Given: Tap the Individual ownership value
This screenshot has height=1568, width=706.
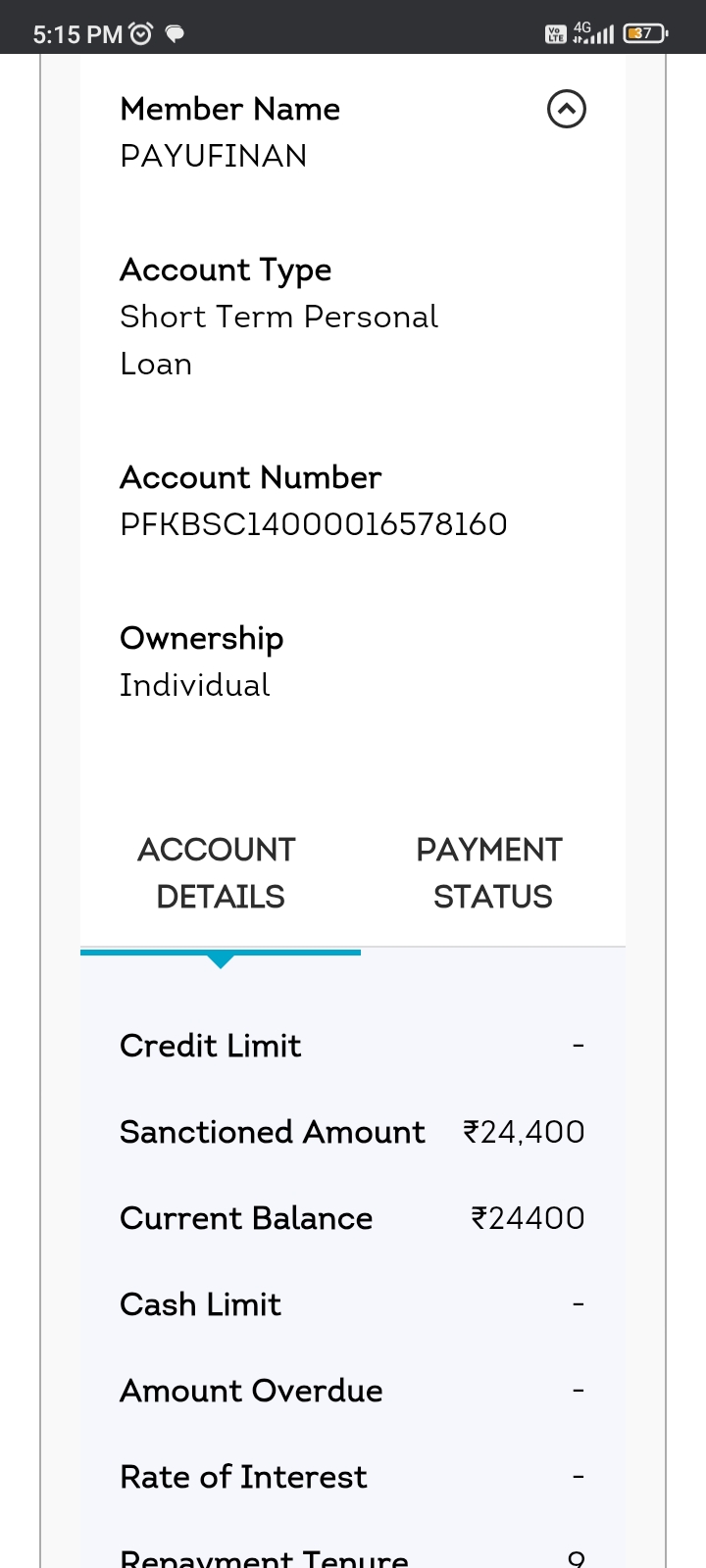Looking at the screenshot, I should pyautogui.click(x=194, y=685).
